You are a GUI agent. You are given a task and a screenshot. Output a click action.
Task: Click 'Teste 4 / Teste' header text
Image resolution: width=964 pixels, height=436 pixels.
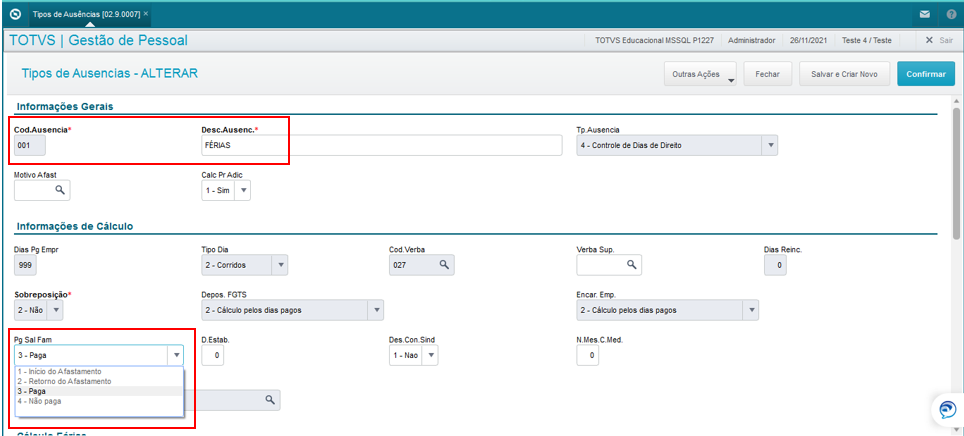(867, 40)
